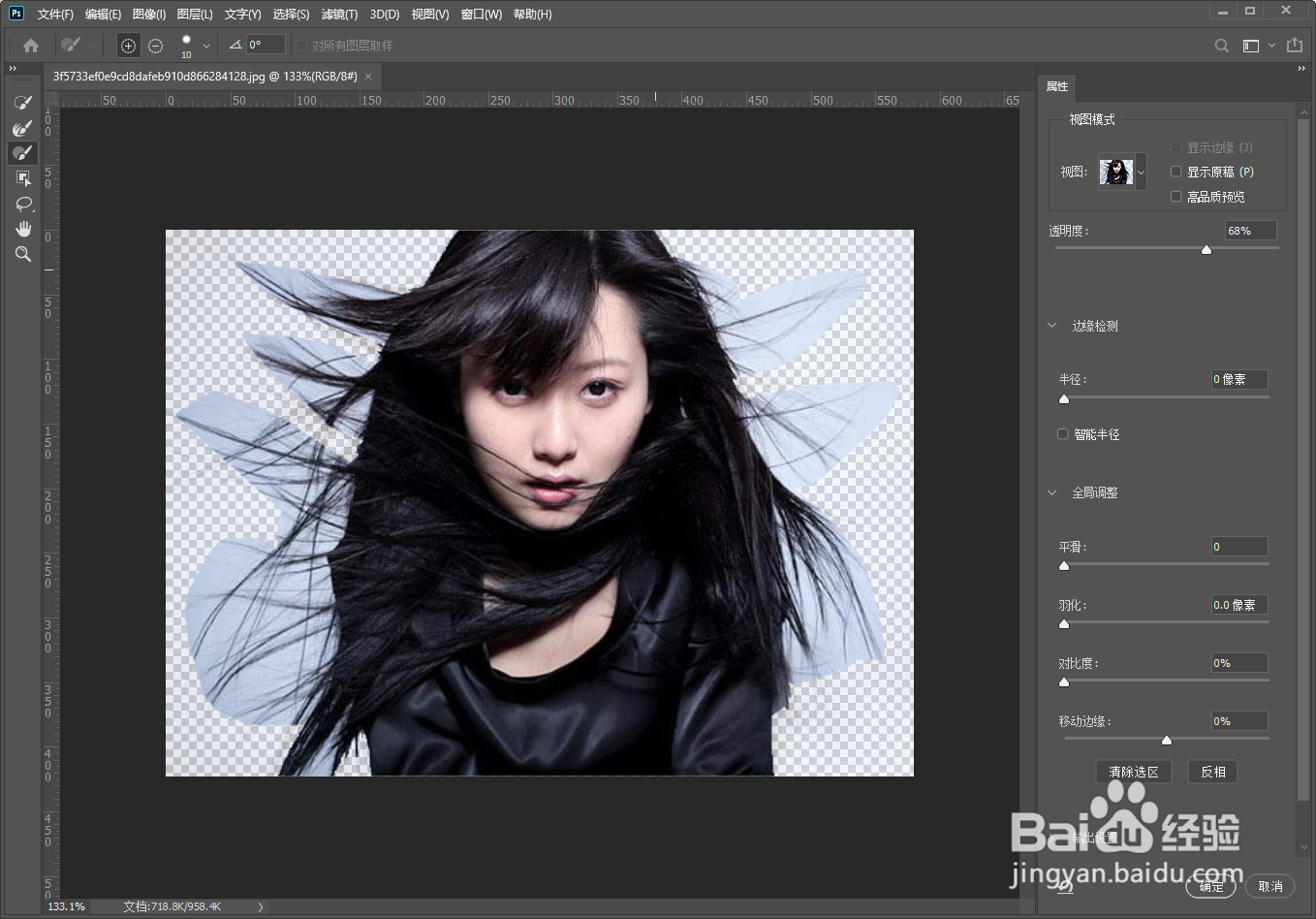The image size is (1316, 919).
Task: Click the Photoshop Ps logo icon
Action: [16, 13]
